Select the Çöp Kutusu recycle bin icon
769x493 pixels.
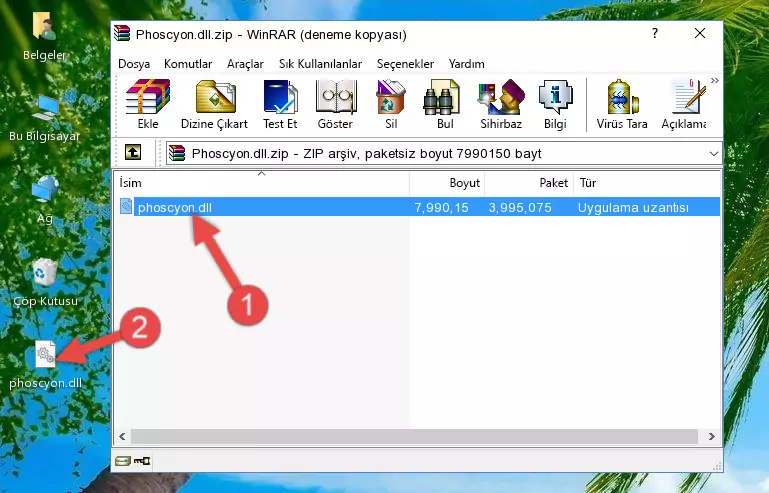coord(45,283)
